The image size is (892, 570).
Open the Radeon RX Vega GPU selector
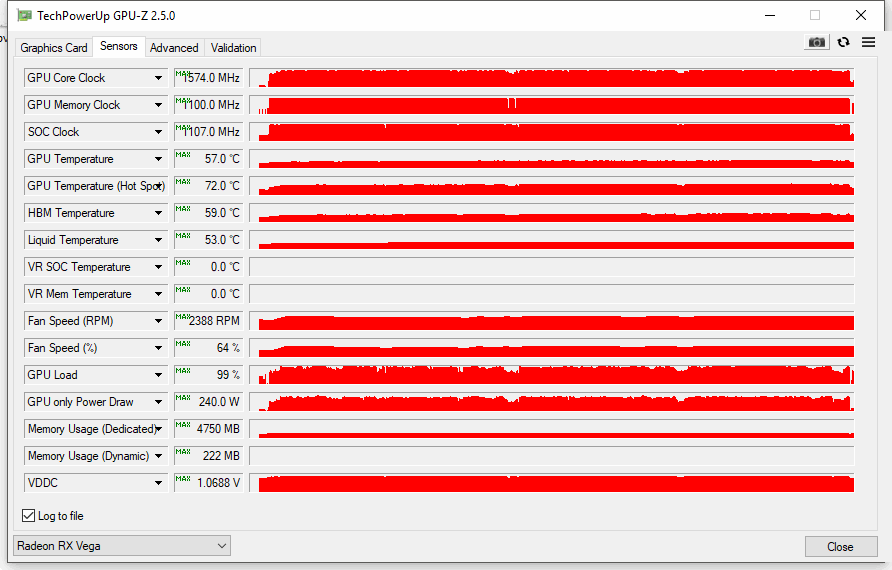click(x=122, y=546)
